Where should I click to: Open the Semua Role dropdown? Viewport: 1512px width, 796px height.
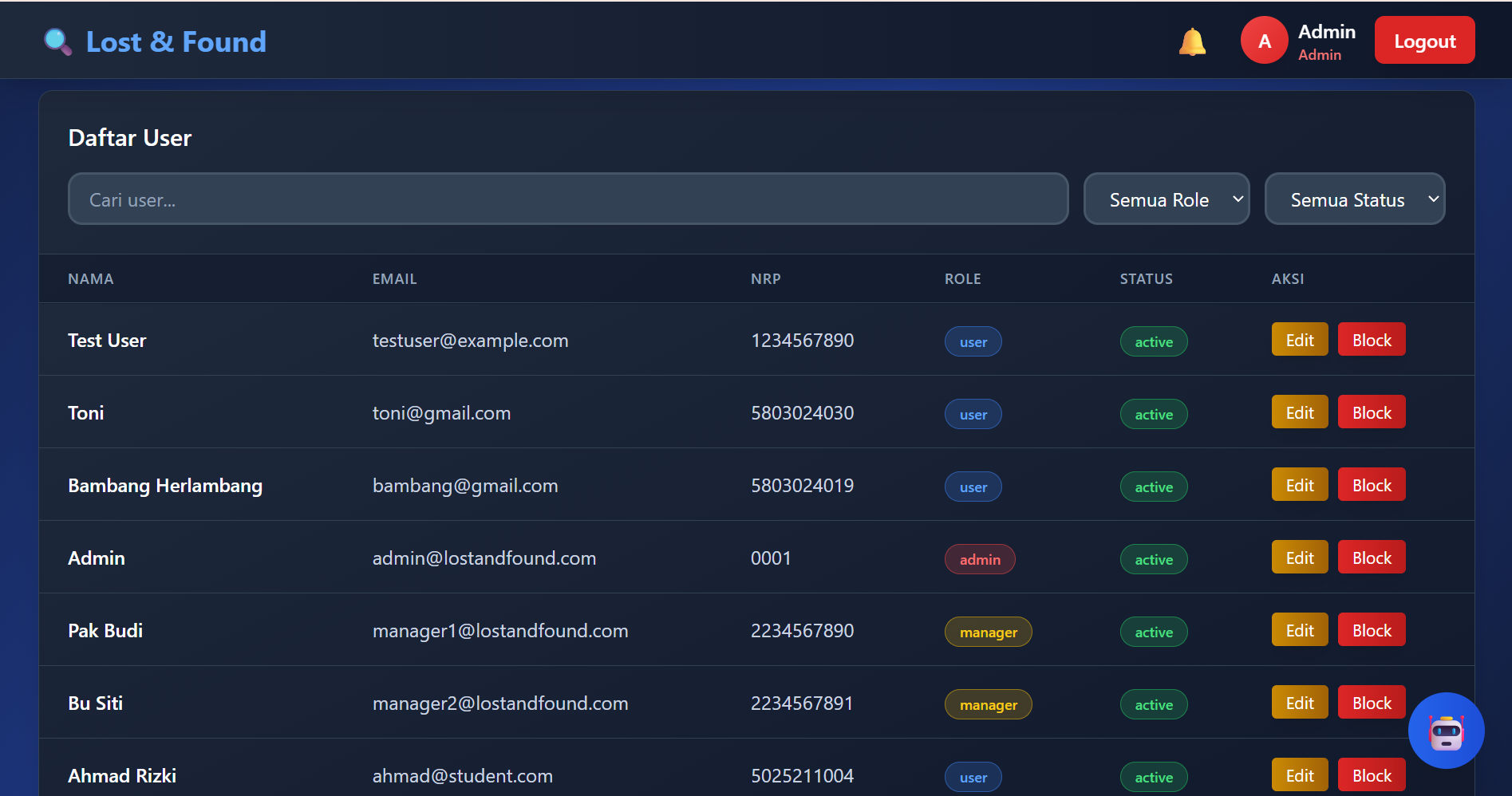click(1166, 199)
